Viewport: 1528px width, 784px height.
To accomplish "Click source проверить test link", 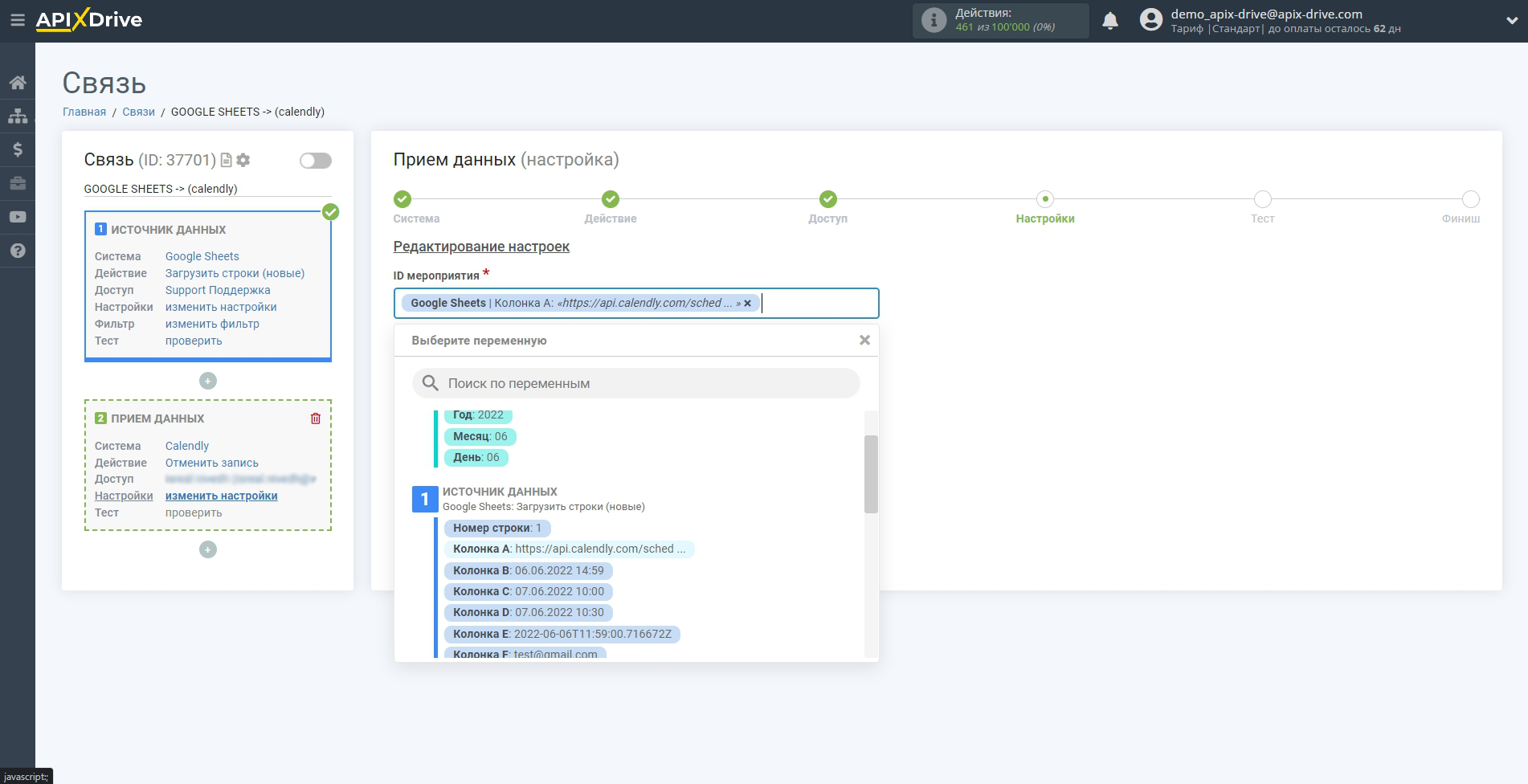I will point(194,341).
